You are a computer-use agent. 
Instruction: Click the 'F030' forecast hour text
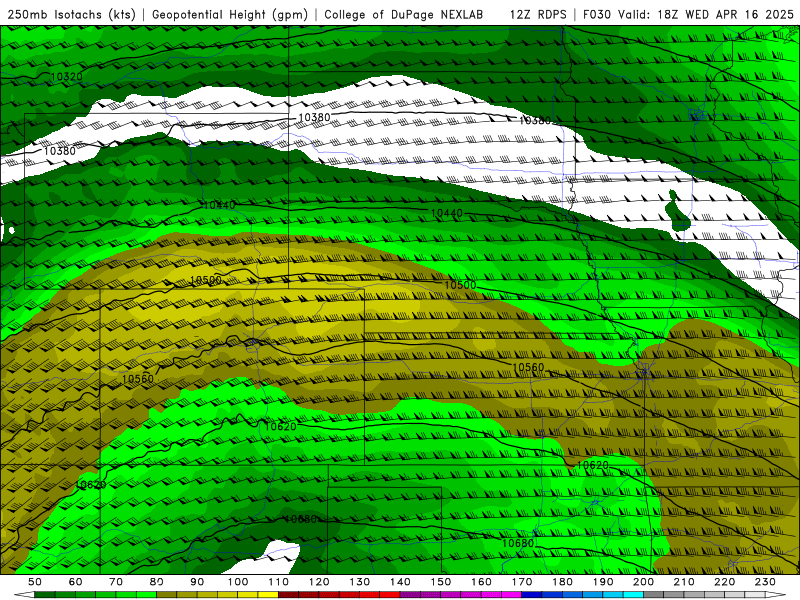point(596,15)
